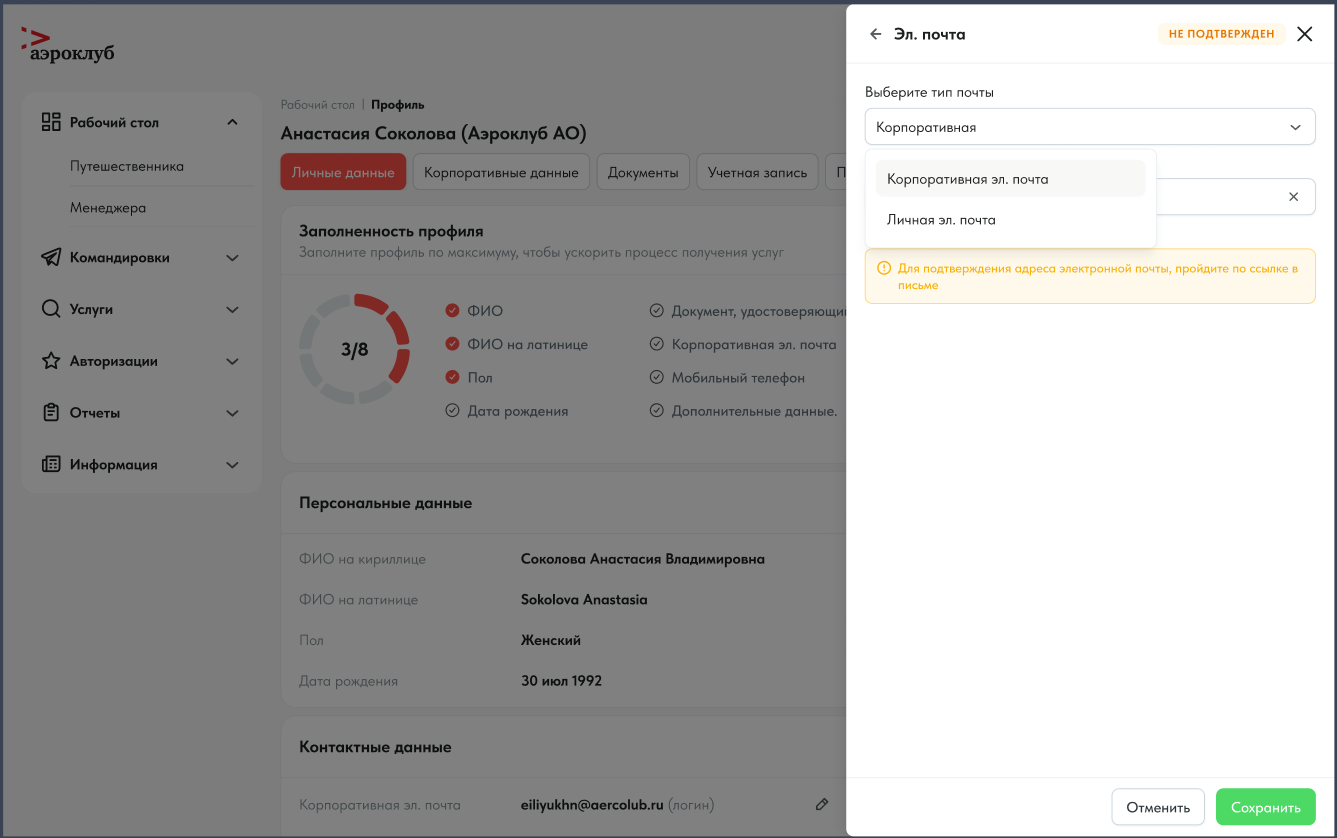Open Путешественника in the sidebar
Screen dimensions: 1337x838
127,166
